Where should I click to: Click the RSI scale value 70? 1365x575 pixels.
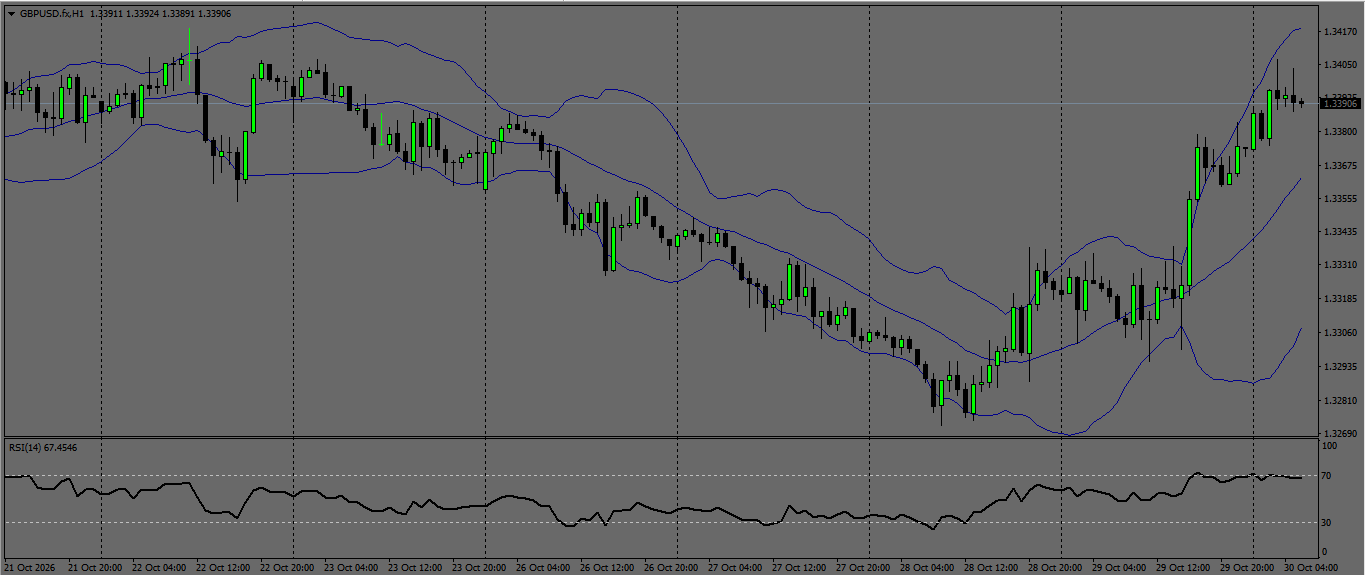1328,476
